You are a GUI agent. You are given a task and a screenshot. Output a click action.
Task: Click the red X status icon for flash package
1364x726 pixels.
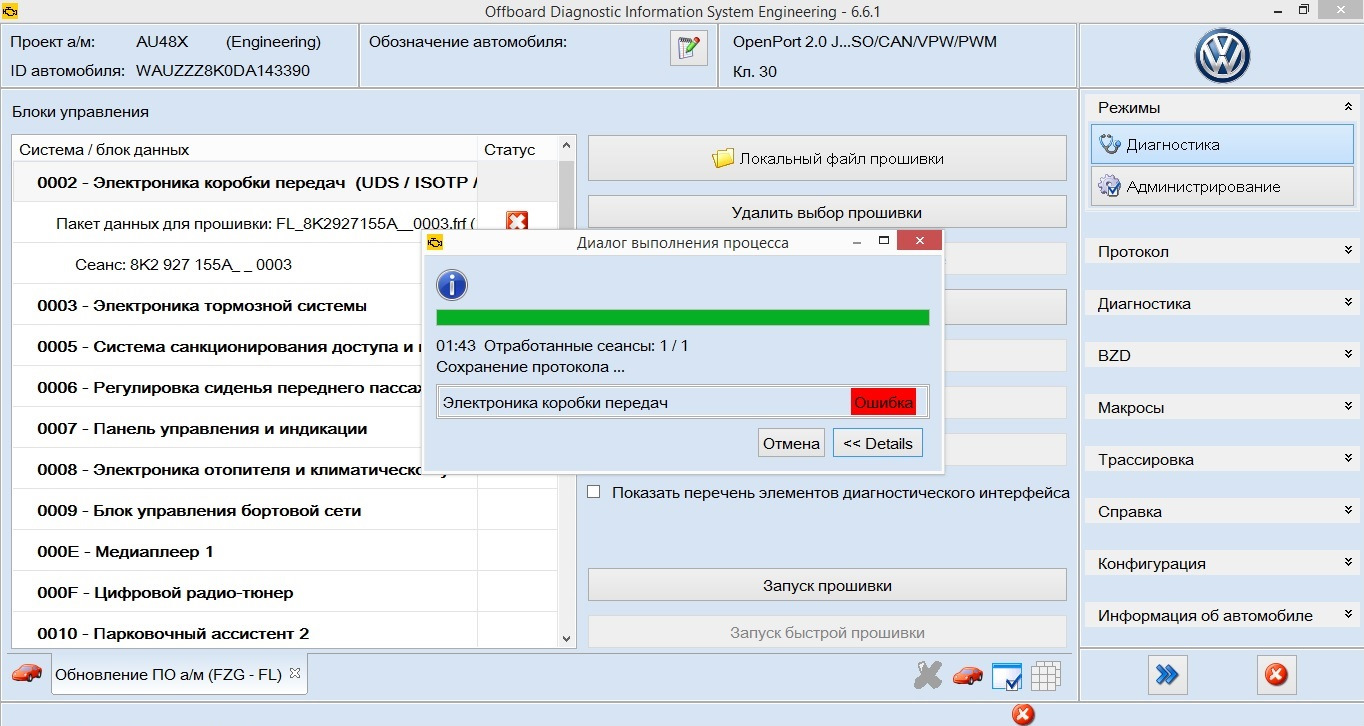click(516, 222)
